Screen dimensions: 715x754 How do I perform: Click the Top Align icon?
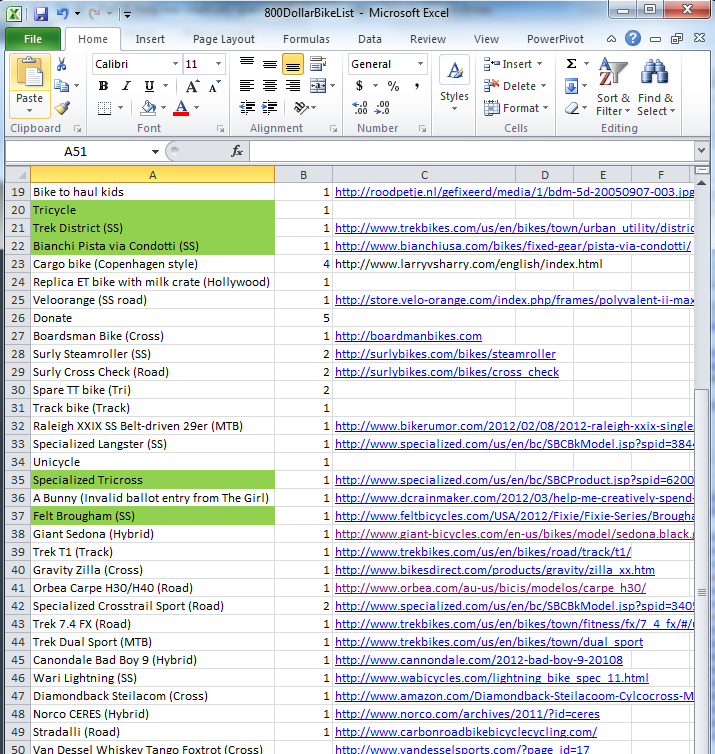[x=247, y=63]
